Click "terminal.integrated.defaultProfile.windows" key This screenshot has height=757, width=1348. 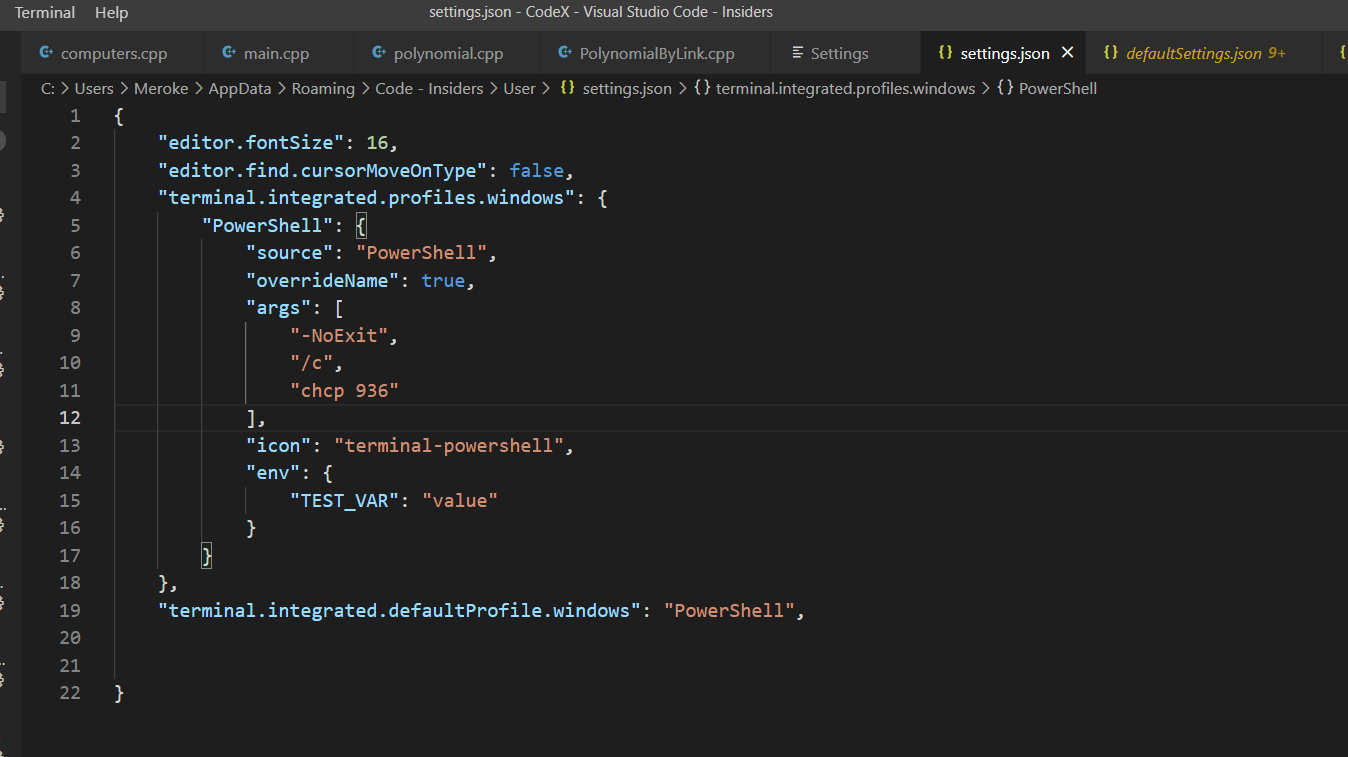(399, 611)
